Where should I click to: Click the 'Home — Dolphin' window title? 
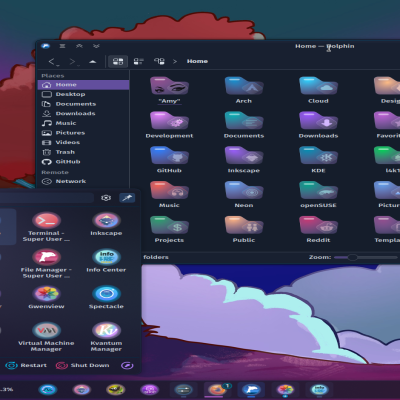click(325, 46)
